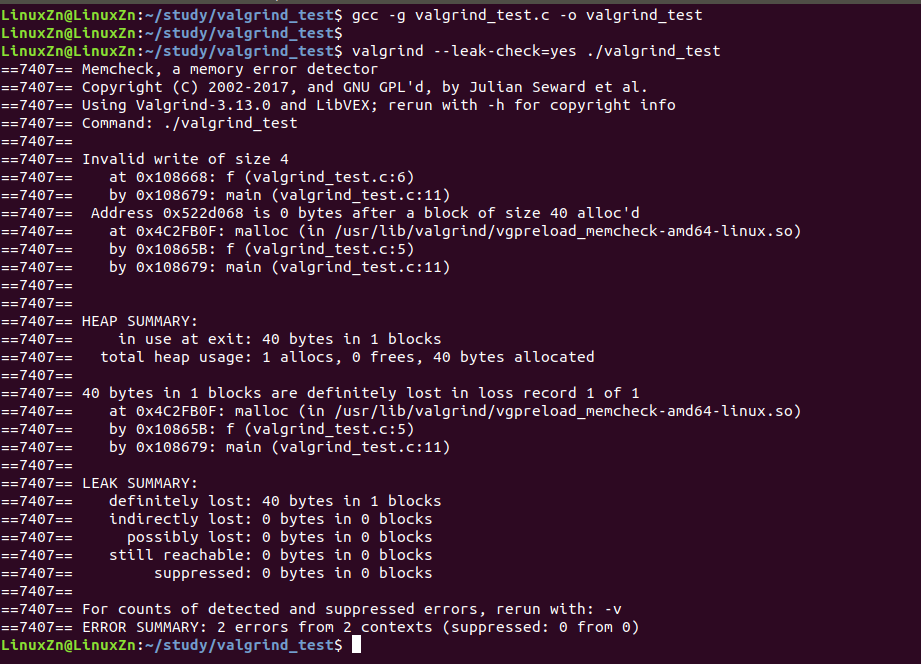Click the 'rerun with: -v' hint line
Viewport: 921px width, 664px height.
coord(352,609)
